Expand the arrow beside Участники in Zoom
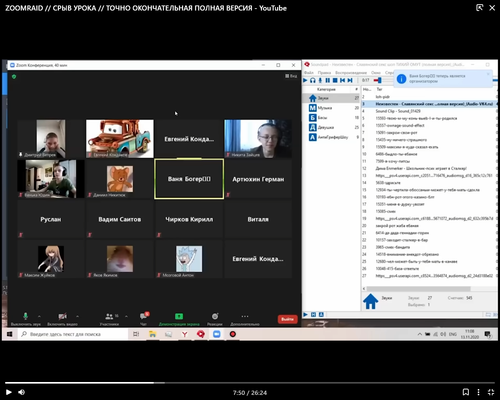 [x=126, y=316]
